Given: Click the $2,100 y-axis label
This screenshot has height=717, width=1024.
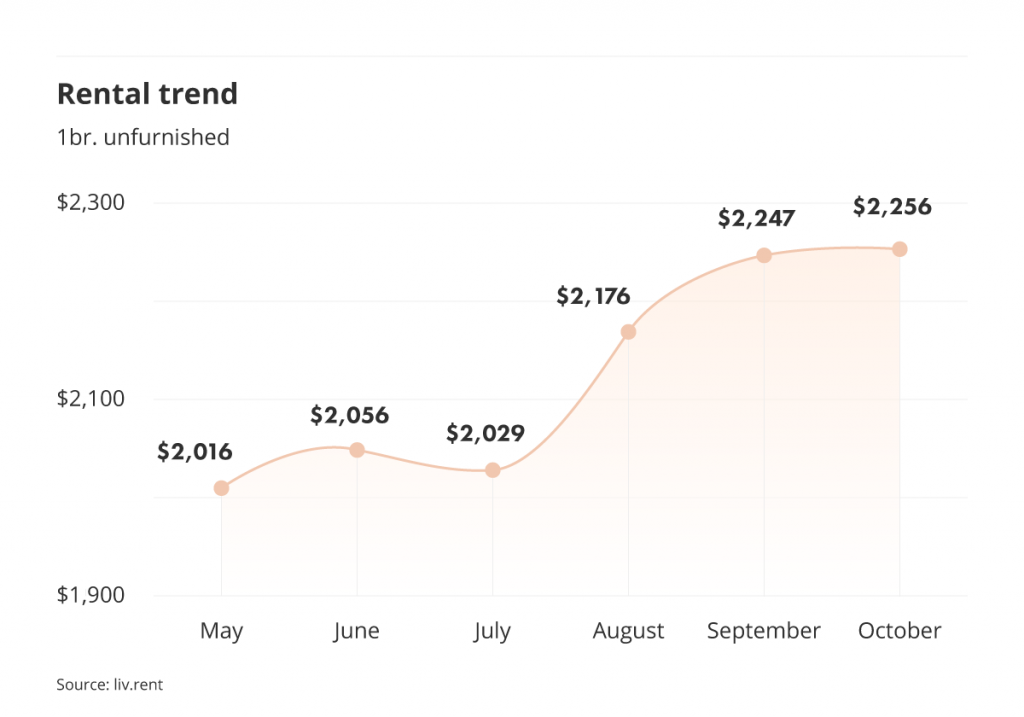Looking at the screenshot, I should 91,398.
